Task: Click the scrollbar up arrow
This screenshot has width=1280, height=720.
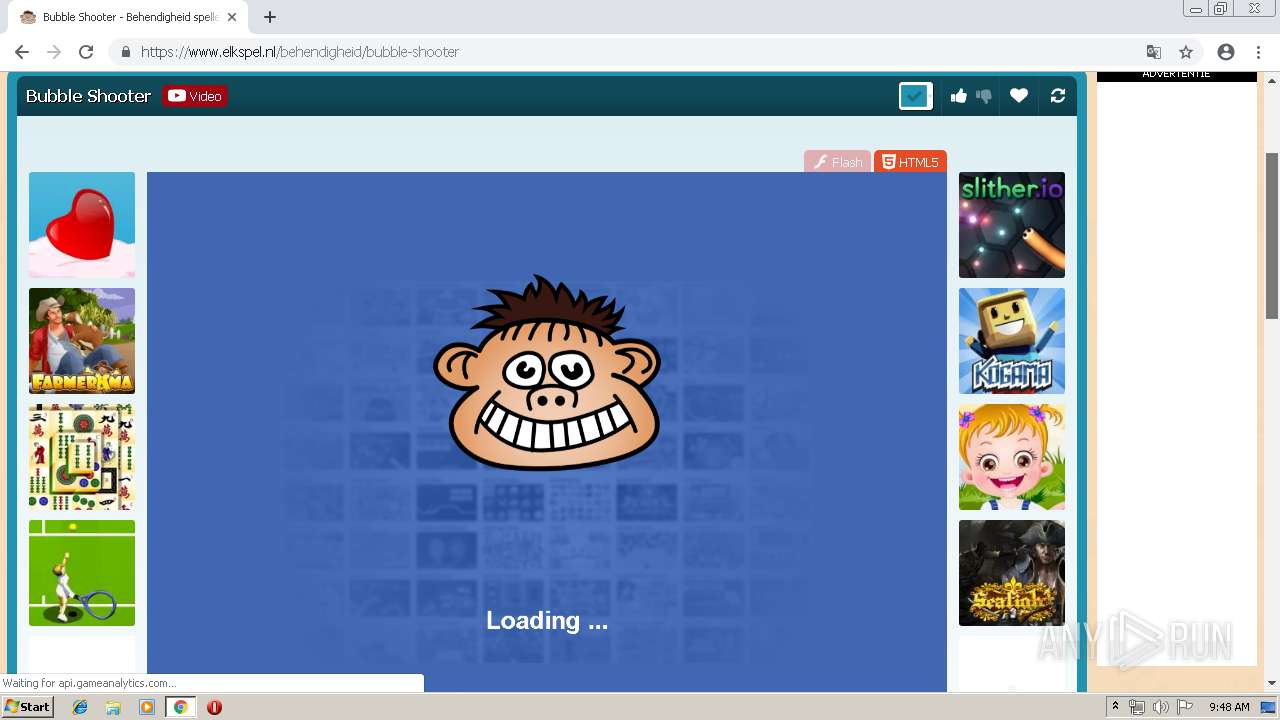Action: (1272, 80)
